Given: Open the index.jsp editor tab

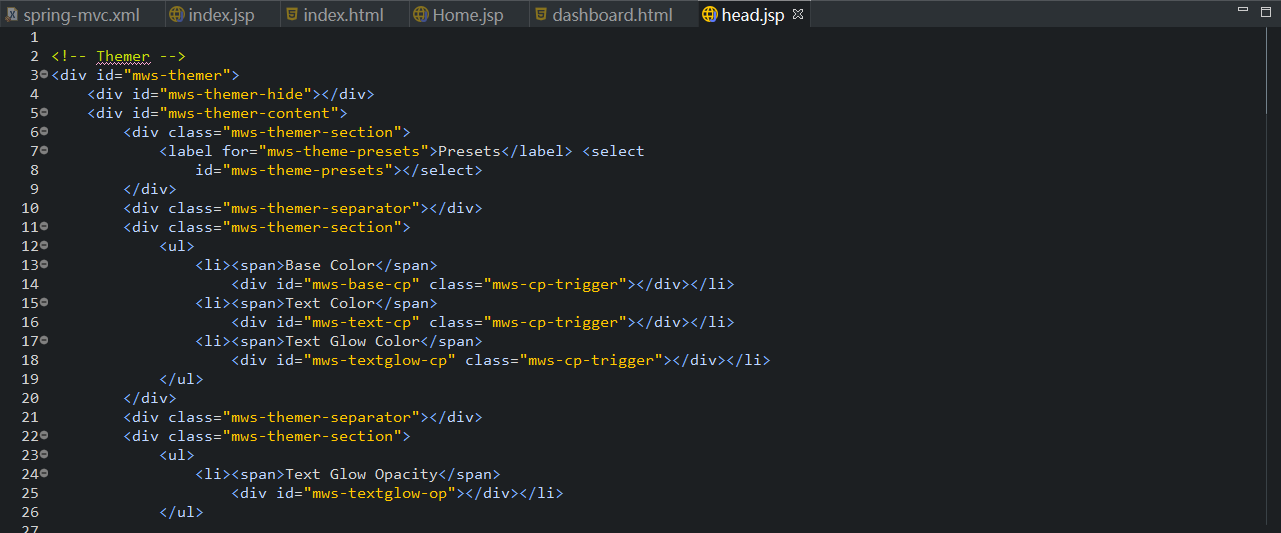Looking at the screenshot, I should click(x=222, y=15).
